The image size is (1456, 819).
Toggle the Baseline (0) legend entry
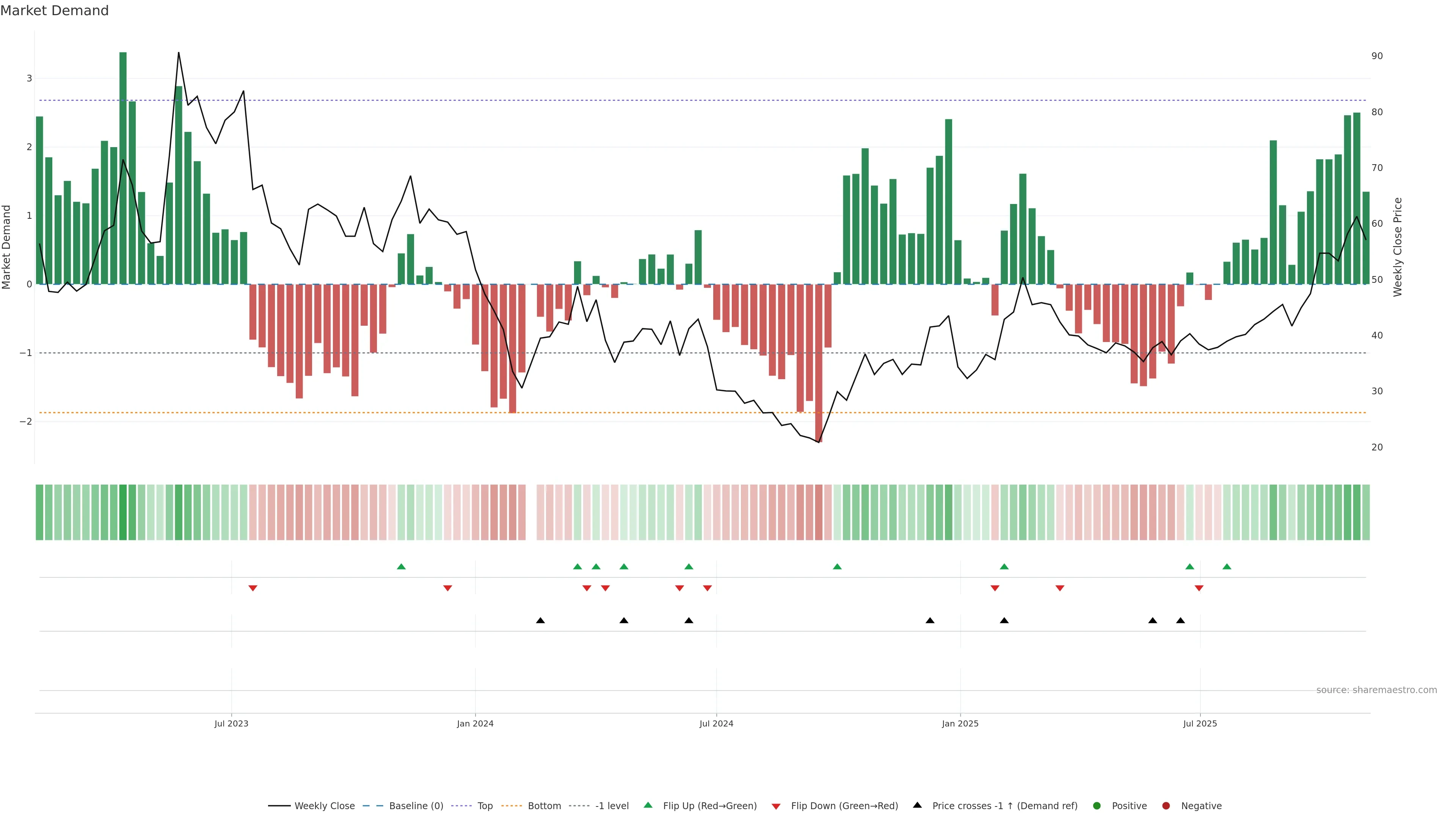416,805
